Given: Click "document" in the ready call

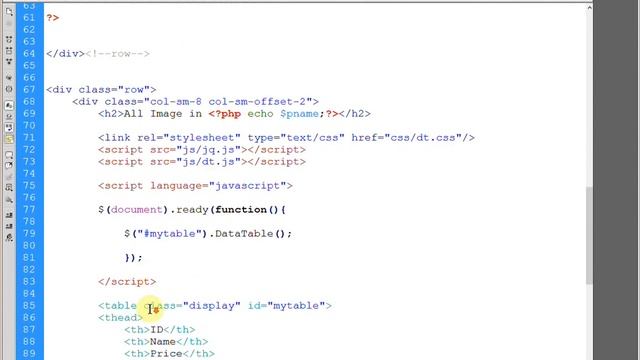Looking at the screenshot, I should [137, 210].
